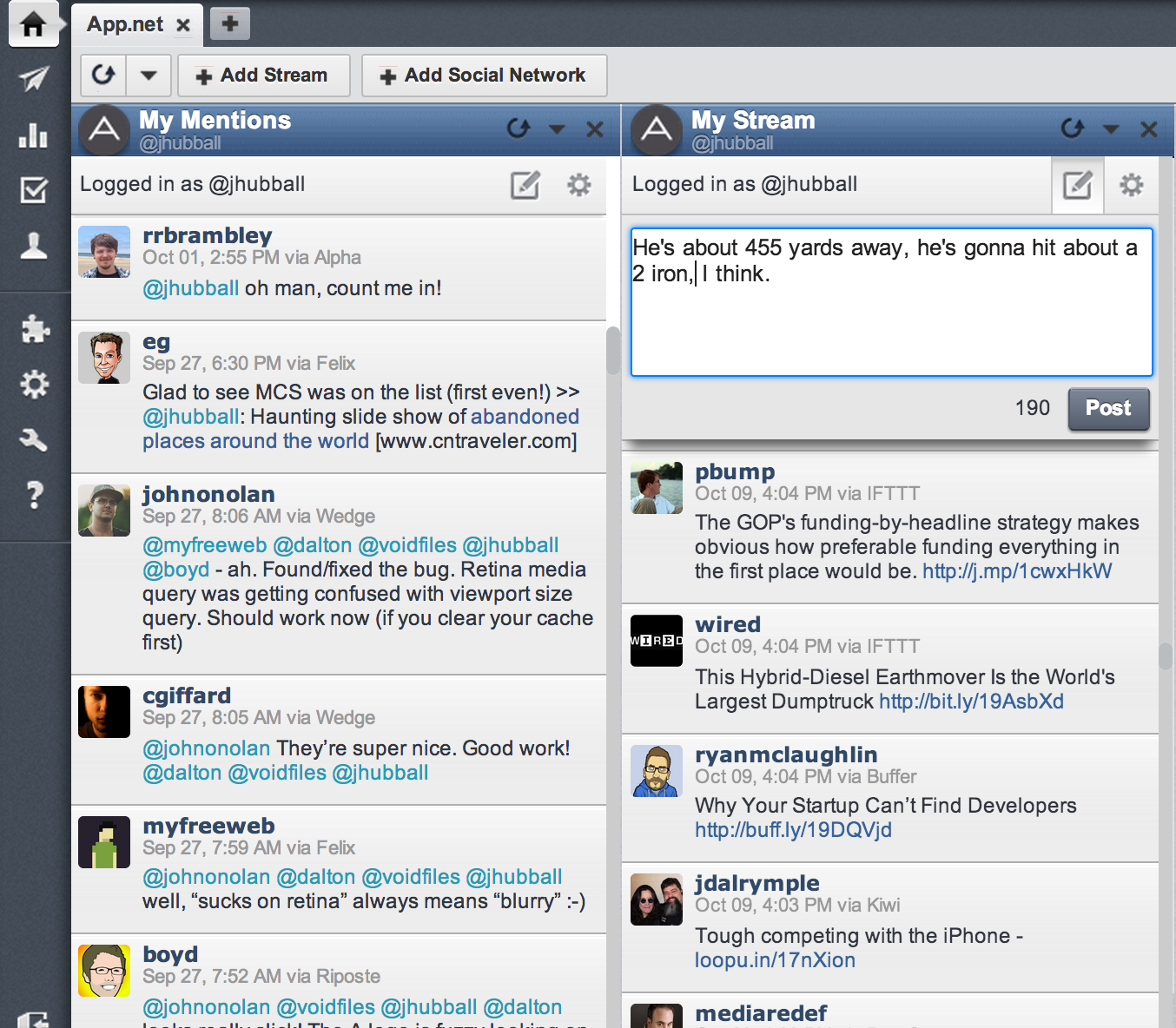This screenshot has width=1176, height=1028.
Task: Open jdalrymple username link
Action: [756, 883]
